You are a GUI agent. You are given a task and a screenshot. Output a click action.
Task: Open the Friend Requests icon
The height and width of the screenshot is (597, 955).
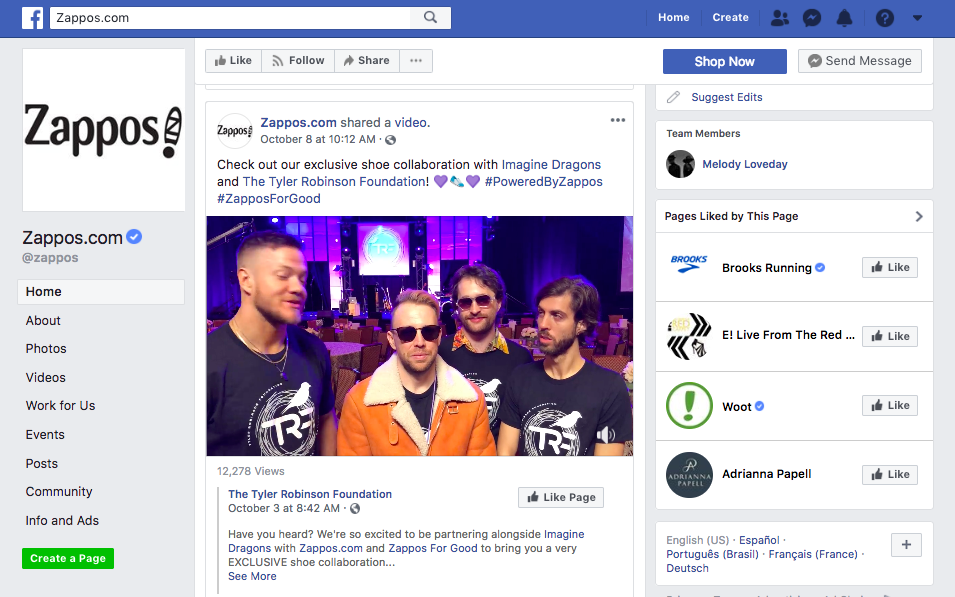tap(780, 18)
